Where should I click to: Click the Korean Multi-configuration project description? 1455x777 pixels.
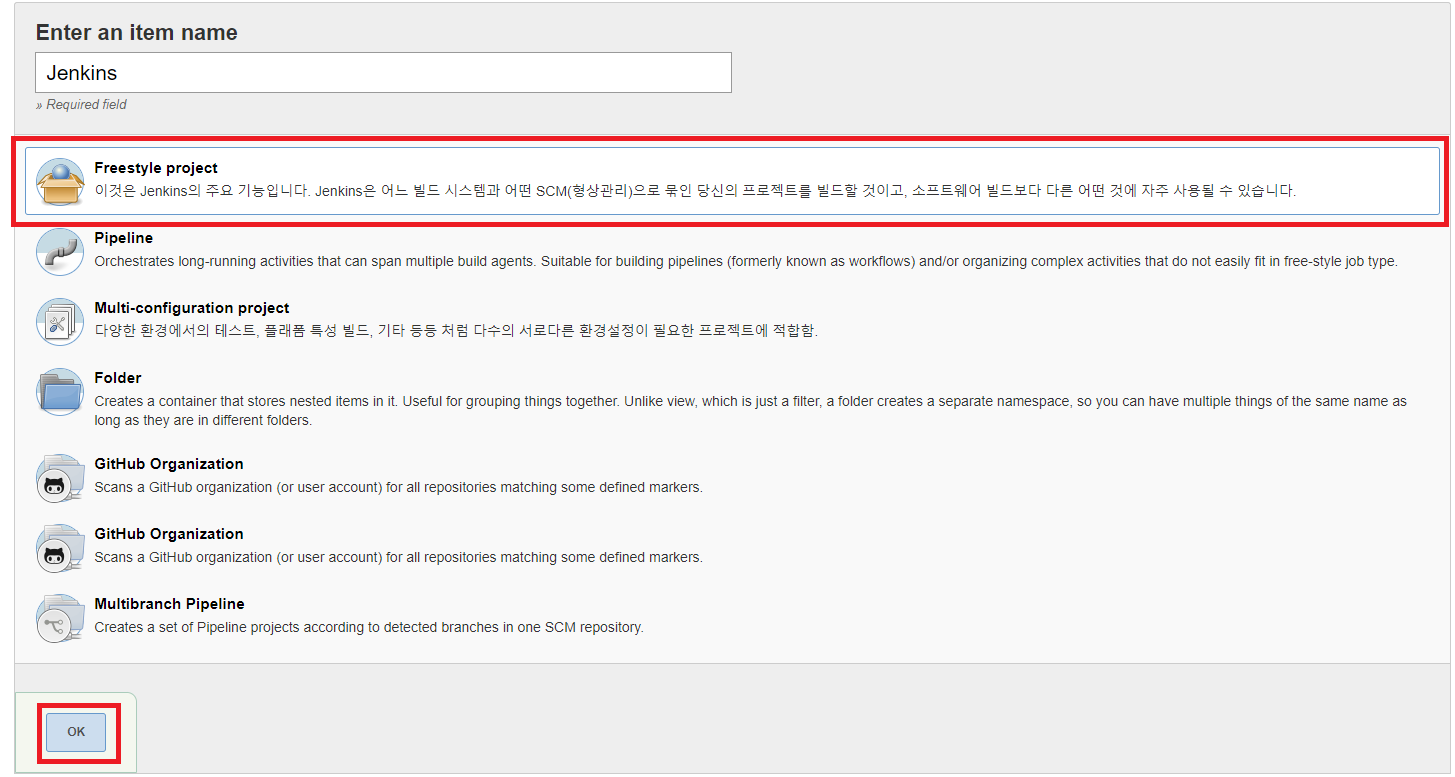pyautogui.click(x=456, y=331)
